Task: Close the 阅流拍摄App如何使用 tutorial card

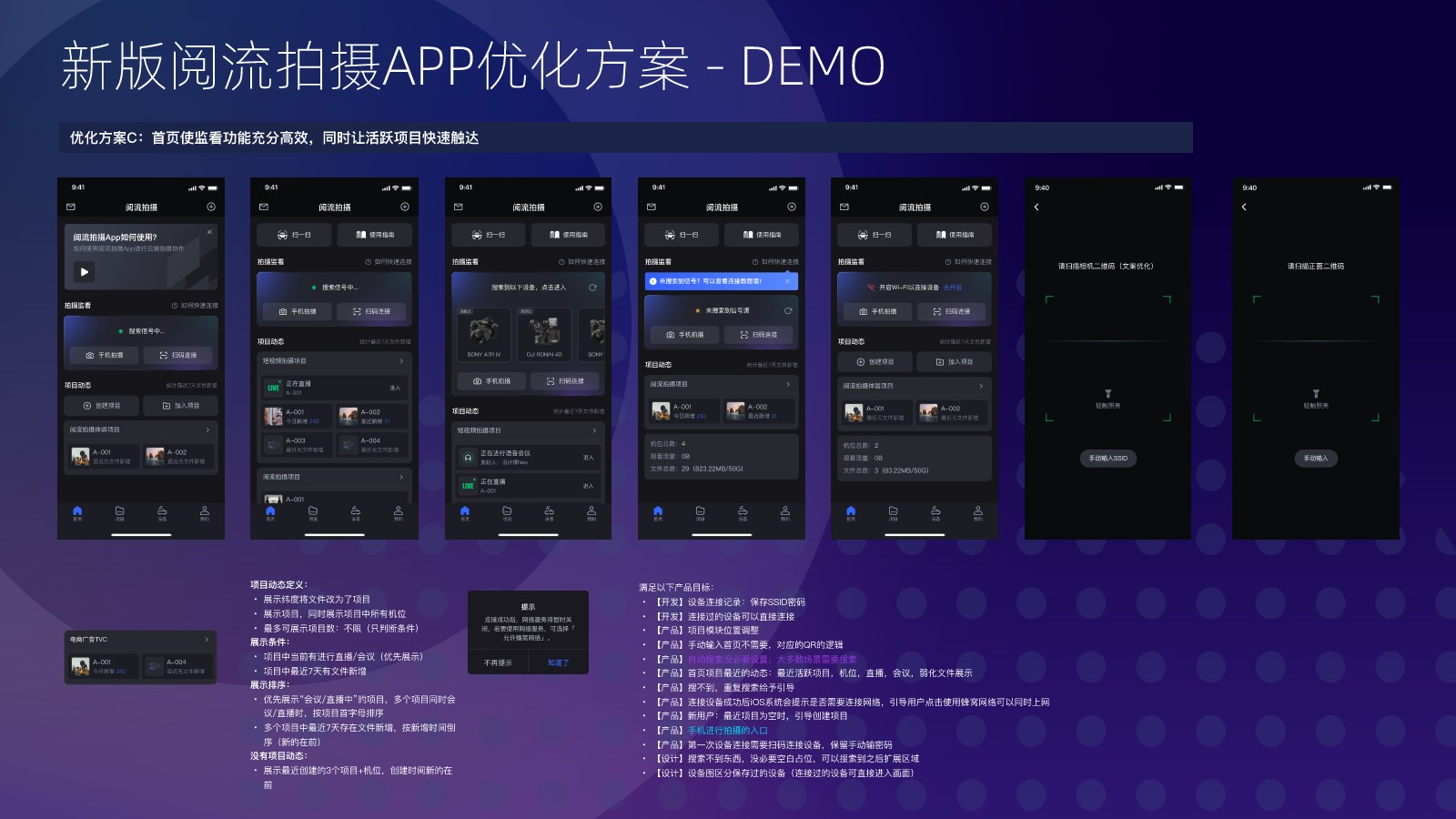Action: 209,232
